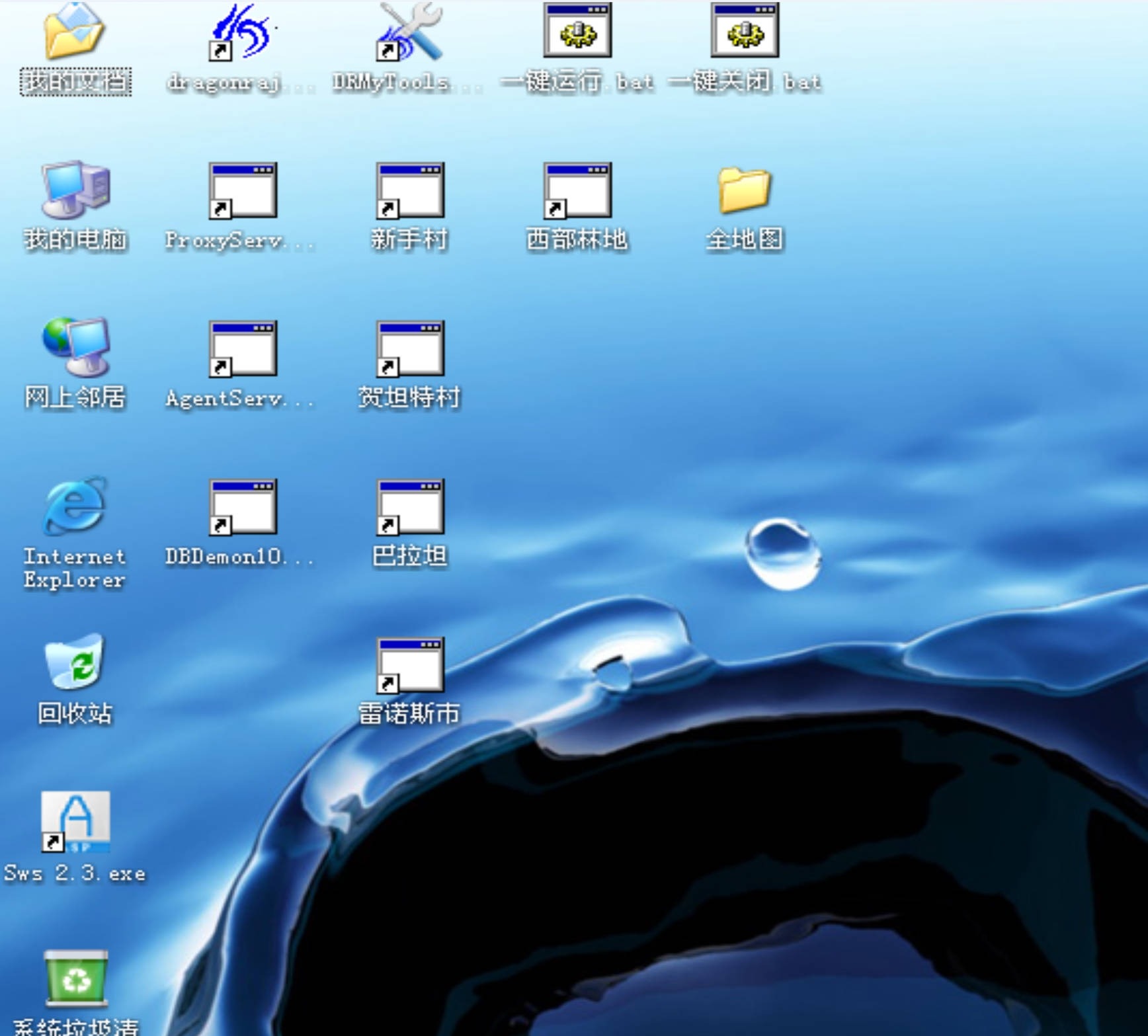The width and height of the screenshot is (1148, 1036).
Task: Click the Internet Explorer icon
Action: 74,506
